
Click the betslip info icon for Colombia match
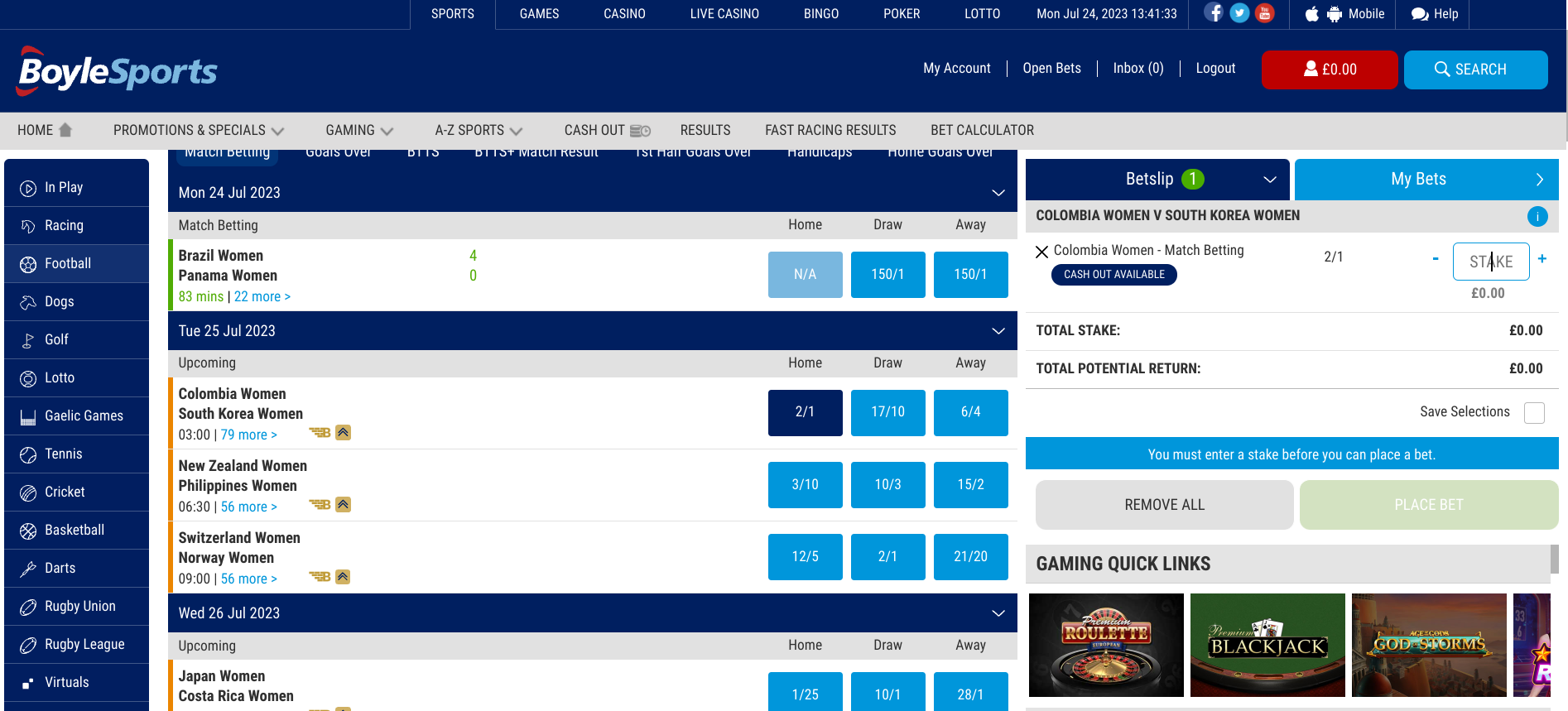coord(1537,216)
